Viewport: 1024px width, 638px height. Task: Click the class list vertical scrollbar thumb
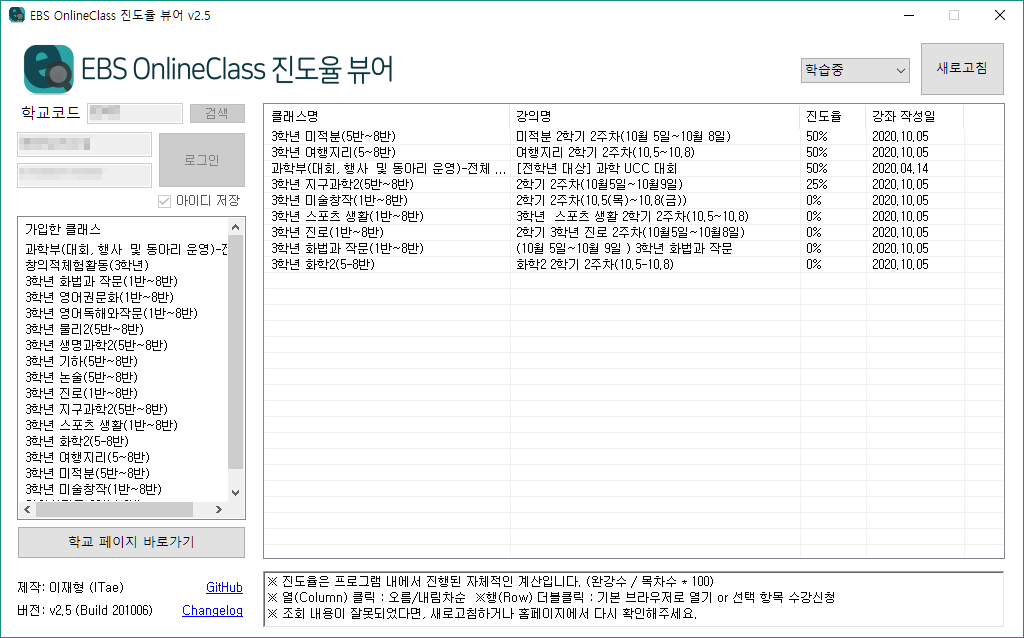[x=236, y=352]
